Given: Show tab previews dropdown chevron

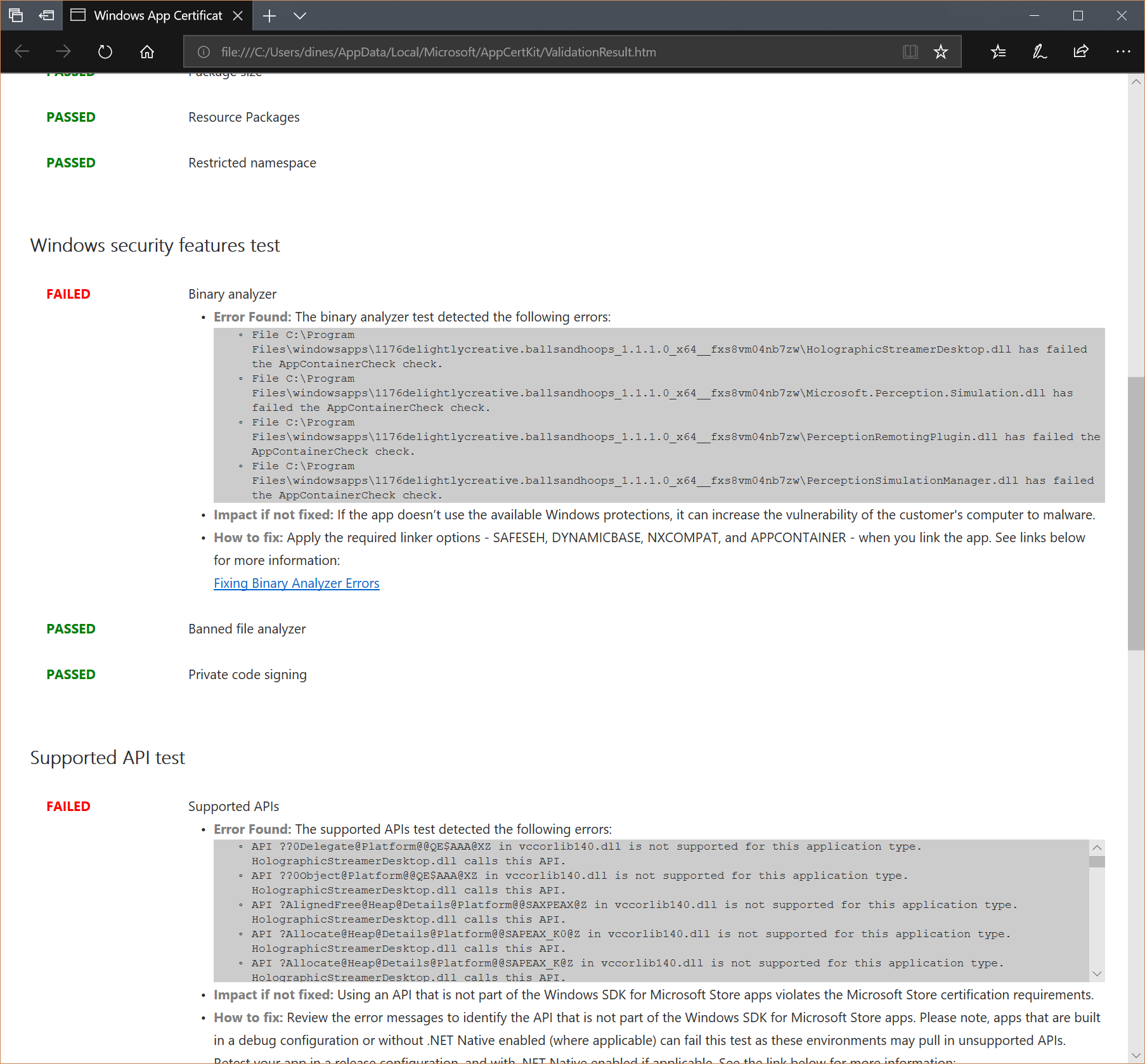Looking at the screenshot, I should 300,15.
